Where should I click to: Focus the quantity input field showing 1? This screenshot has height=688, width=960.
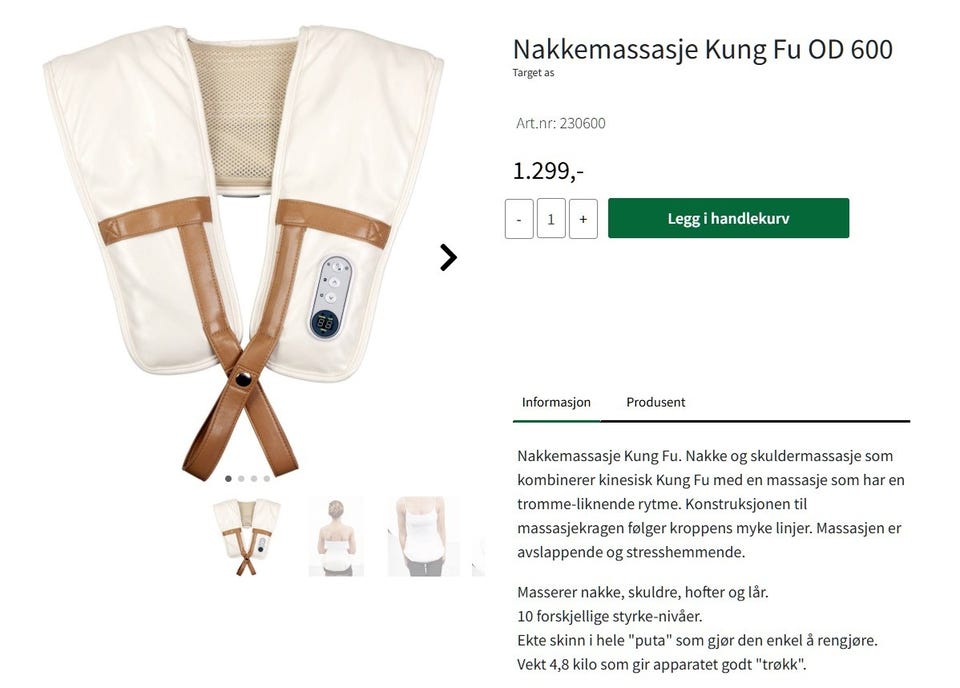(551, 219)
